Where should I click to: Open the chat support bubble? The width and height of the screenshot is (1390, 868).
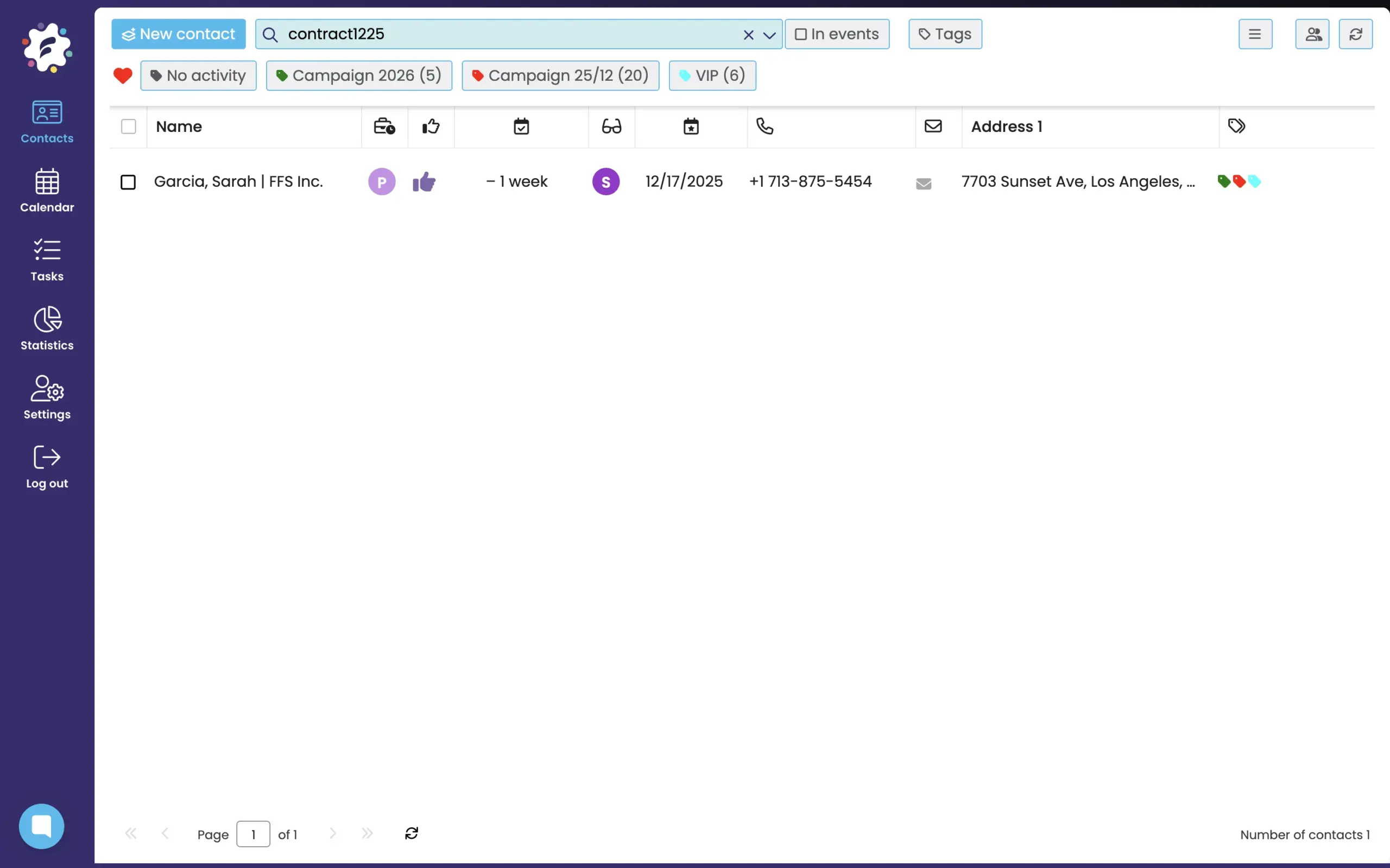pyautogui.click(x=41, y=826)
